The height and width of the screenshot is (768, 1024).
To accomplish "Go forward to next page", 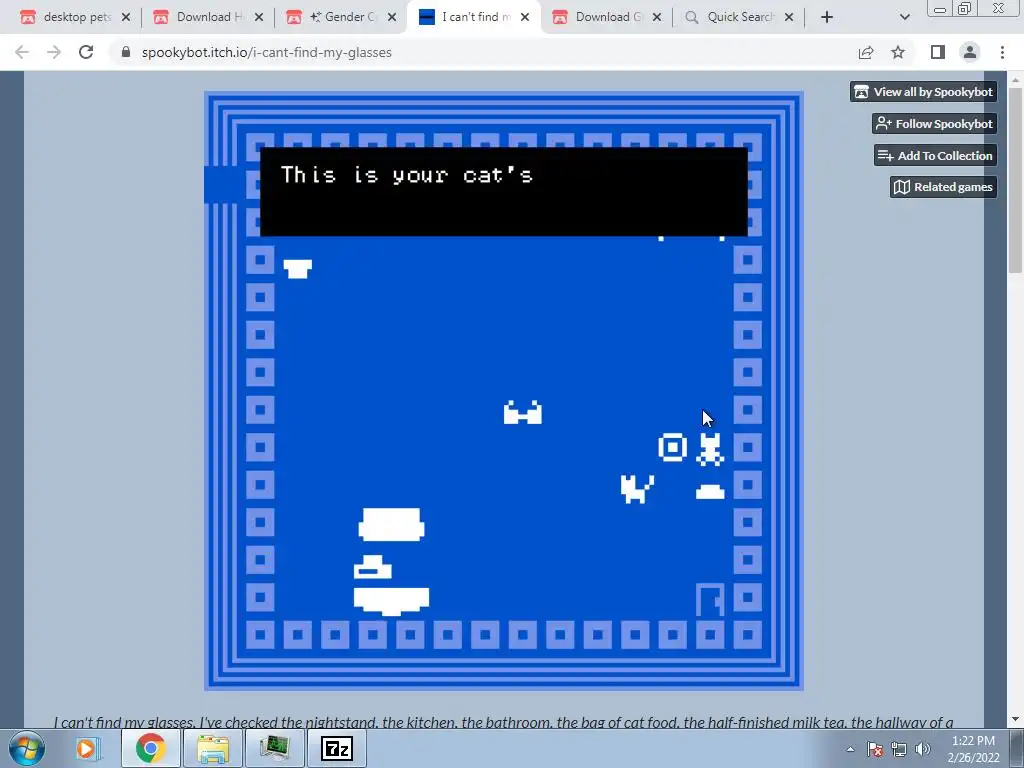I will tap(54, 52).
